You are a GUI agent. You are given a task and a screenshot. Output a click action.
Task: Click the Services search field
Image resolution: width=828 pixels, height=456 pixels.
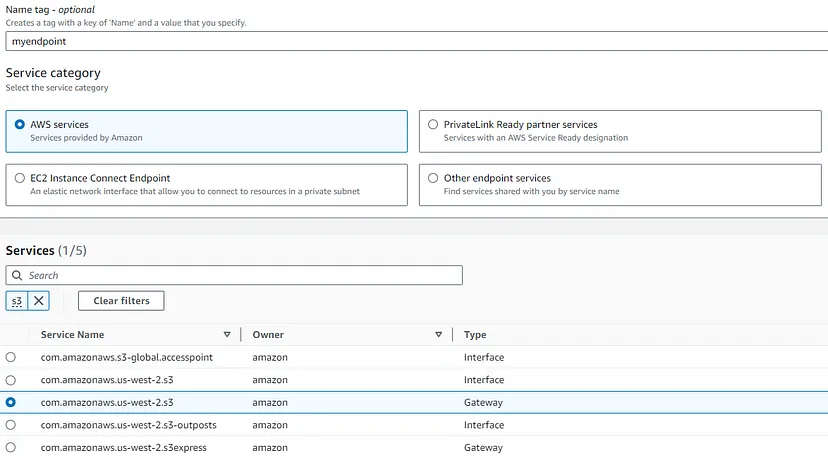tap(234, 276)
